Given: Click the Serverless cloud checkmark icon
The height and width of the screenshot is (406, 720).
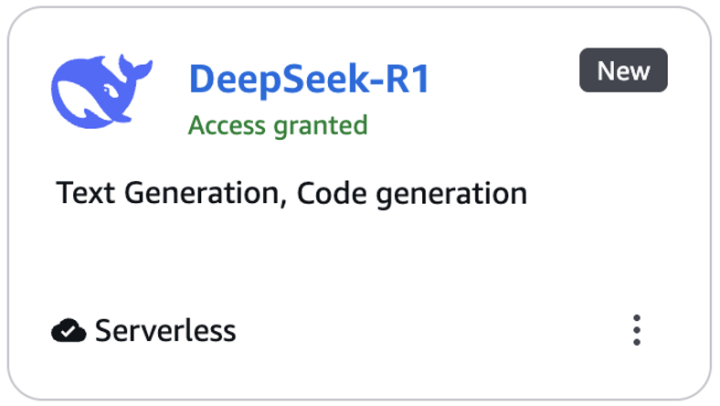Looking at the screenshot, I should [68, 329].
